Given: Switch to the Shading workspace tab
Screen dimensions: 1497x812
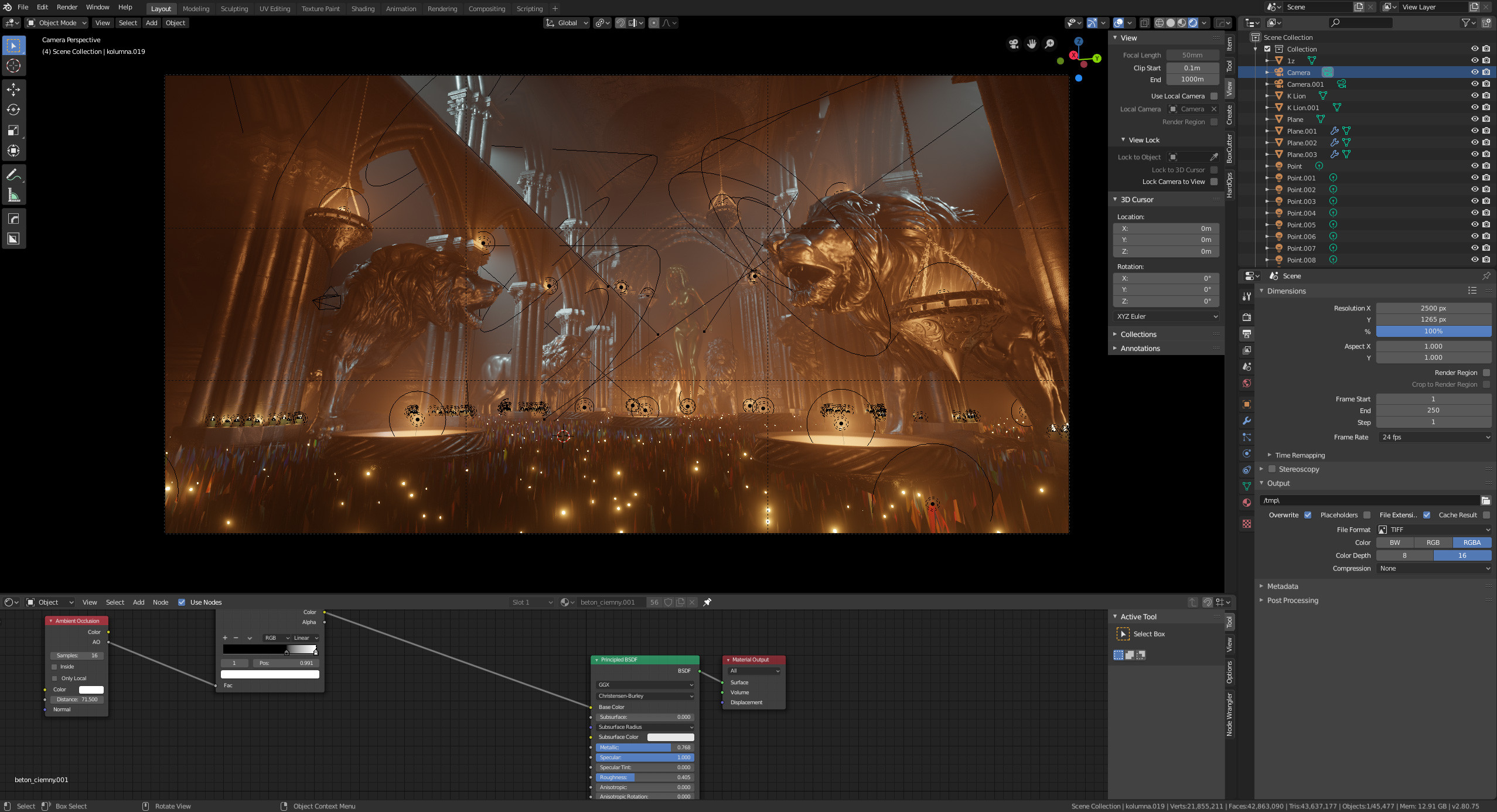Looking at the screenshot, I should (363, 9).
